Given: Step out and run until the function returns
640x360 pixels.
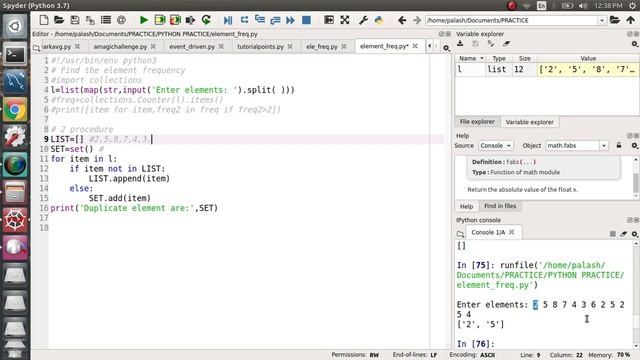Looking at the screenshot, I should (x=275, y=20).
